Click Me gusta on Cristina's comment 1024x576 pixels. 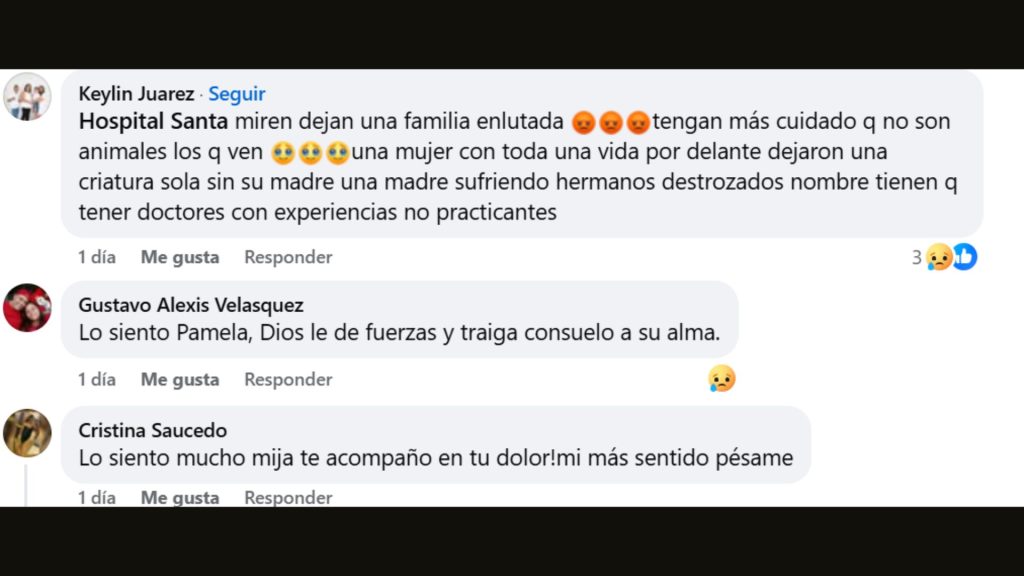180,497
